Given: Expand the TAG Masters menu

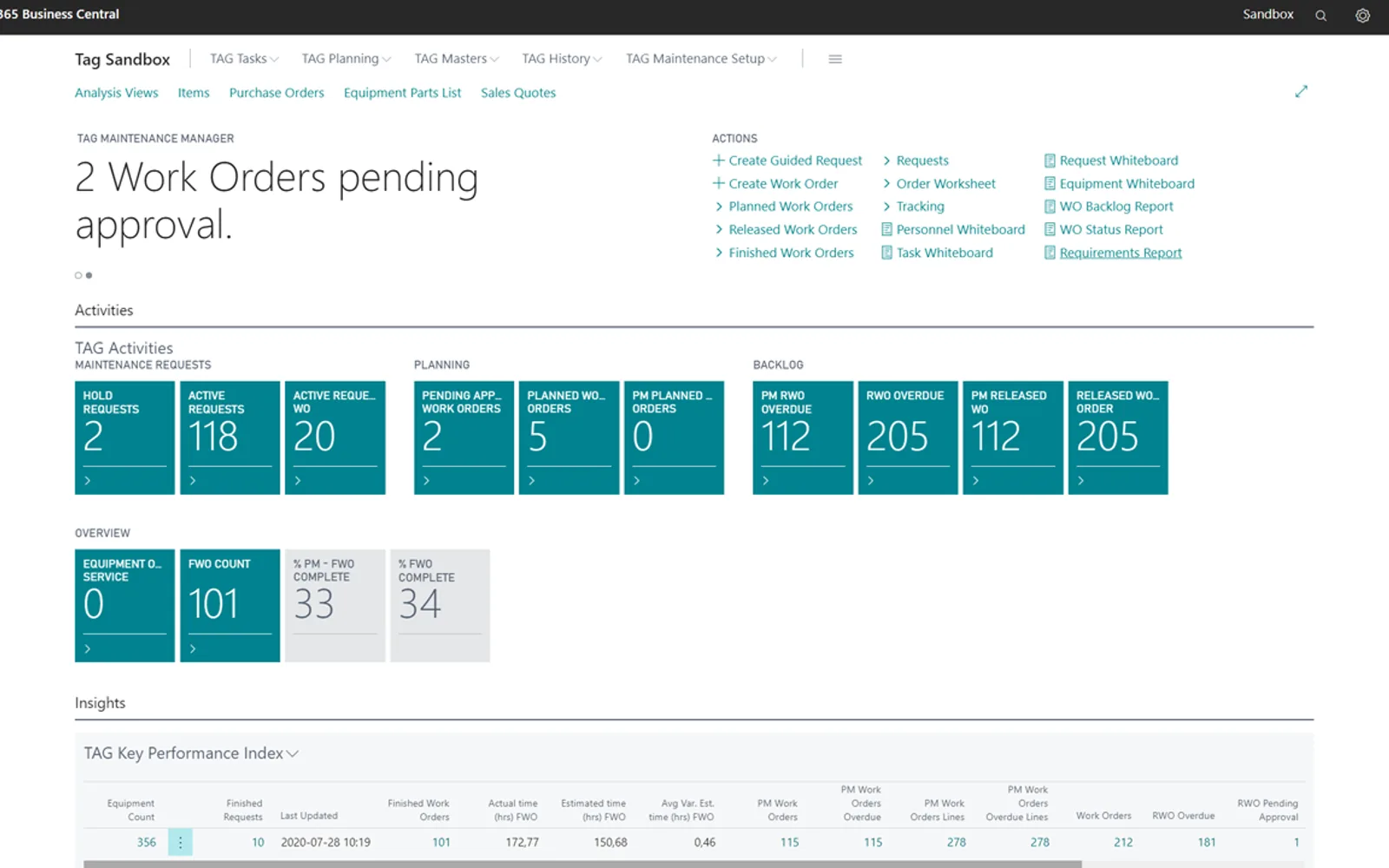Looking at the screenshot, I should tap(456, 59).
